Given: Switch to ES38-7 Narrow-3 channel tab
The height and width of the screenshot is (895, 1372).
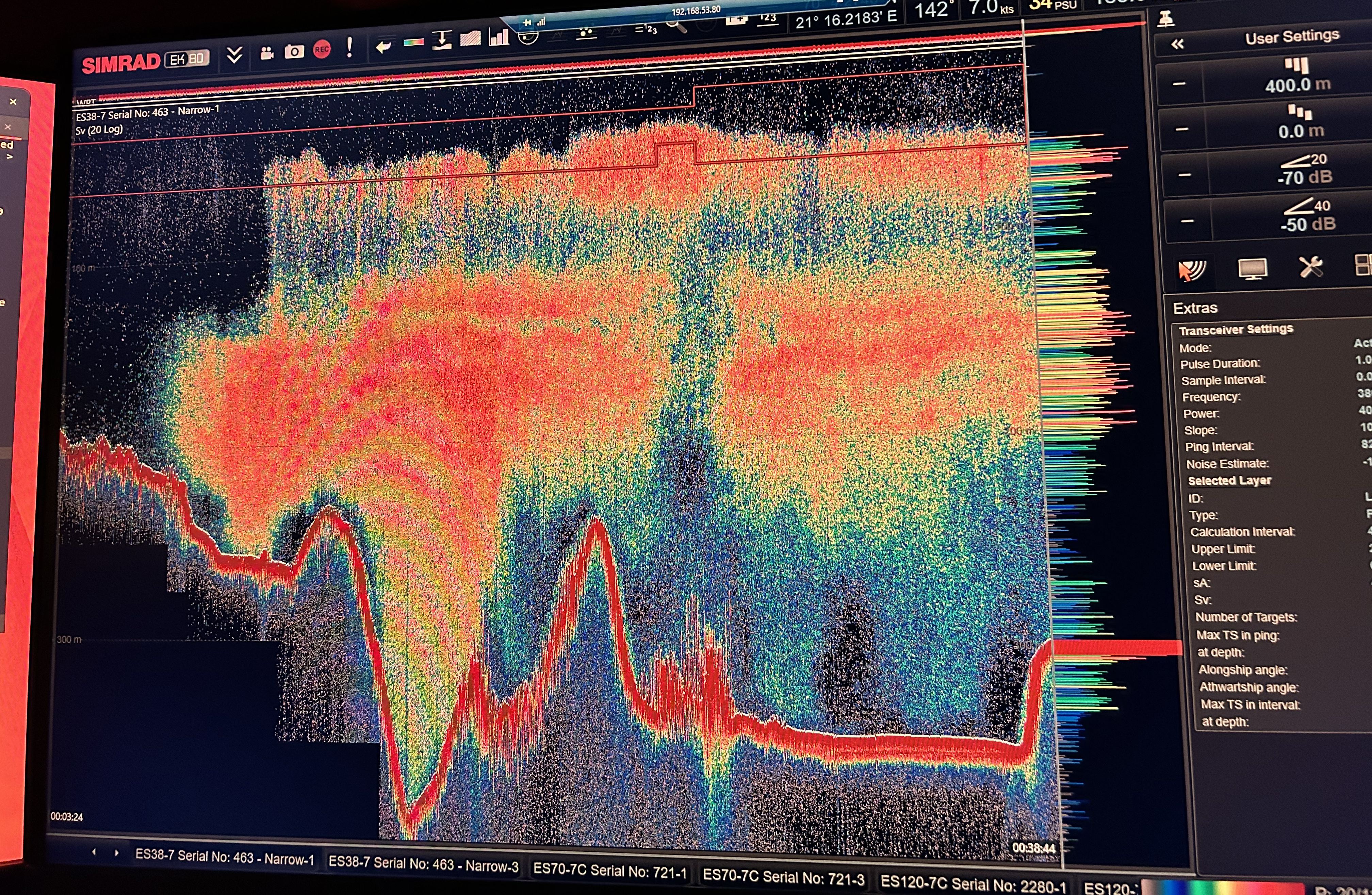Looking at the screenshot, I should pyautogui.click(x=423, y=865).
